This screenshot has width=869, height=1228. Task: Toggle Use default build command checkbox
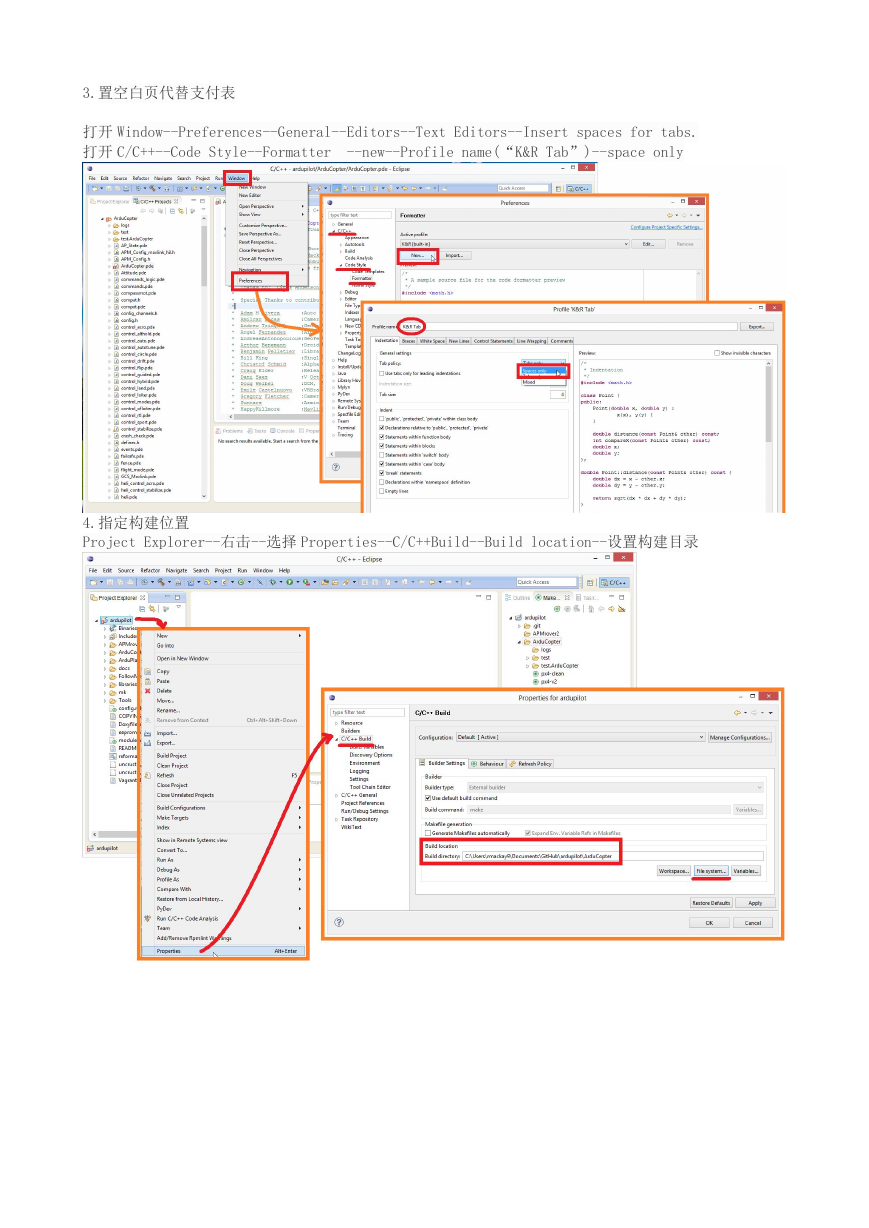(x=428, y=798)
